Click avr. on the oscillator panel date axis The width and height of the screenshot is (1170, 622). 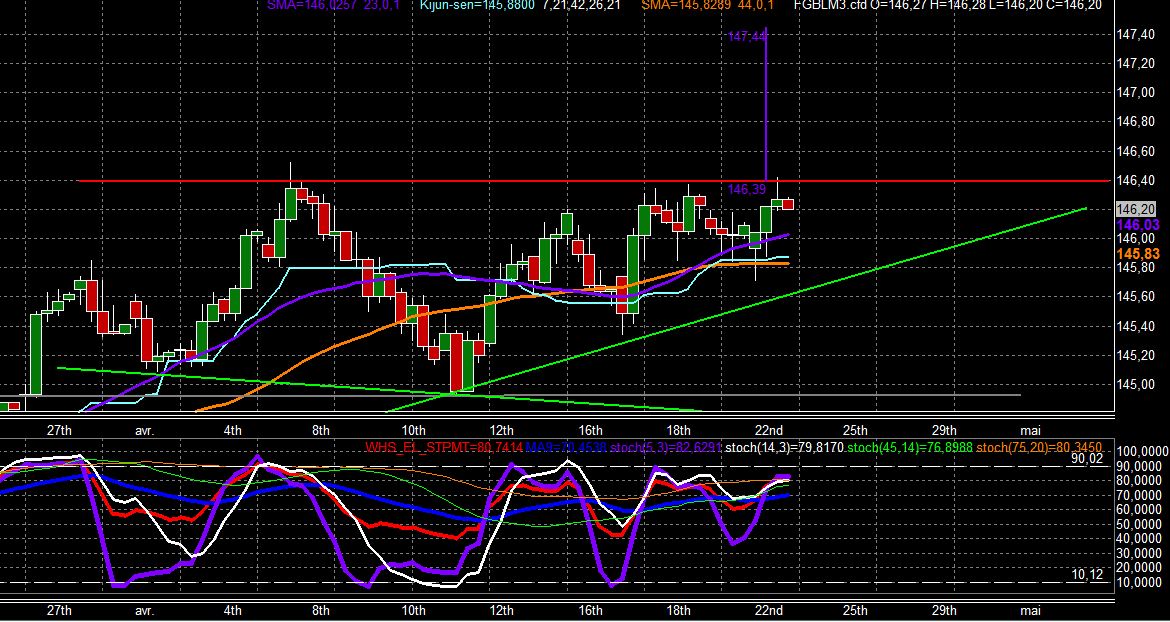tap(145, 610)
